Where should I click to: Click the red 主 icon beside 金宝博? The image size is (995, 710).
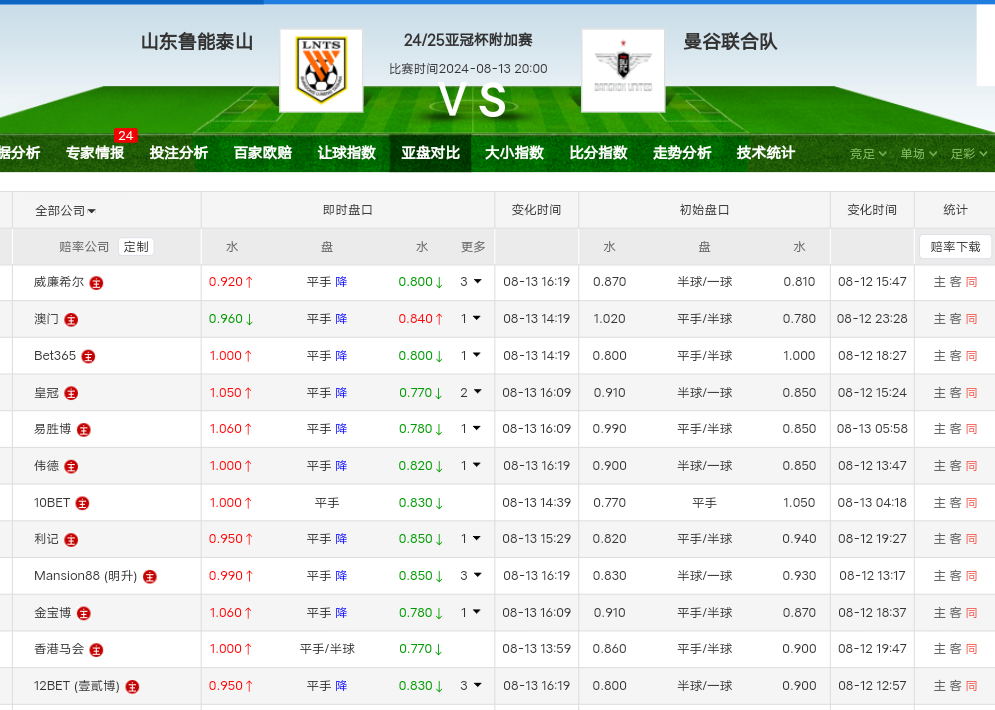click(84, 613)
